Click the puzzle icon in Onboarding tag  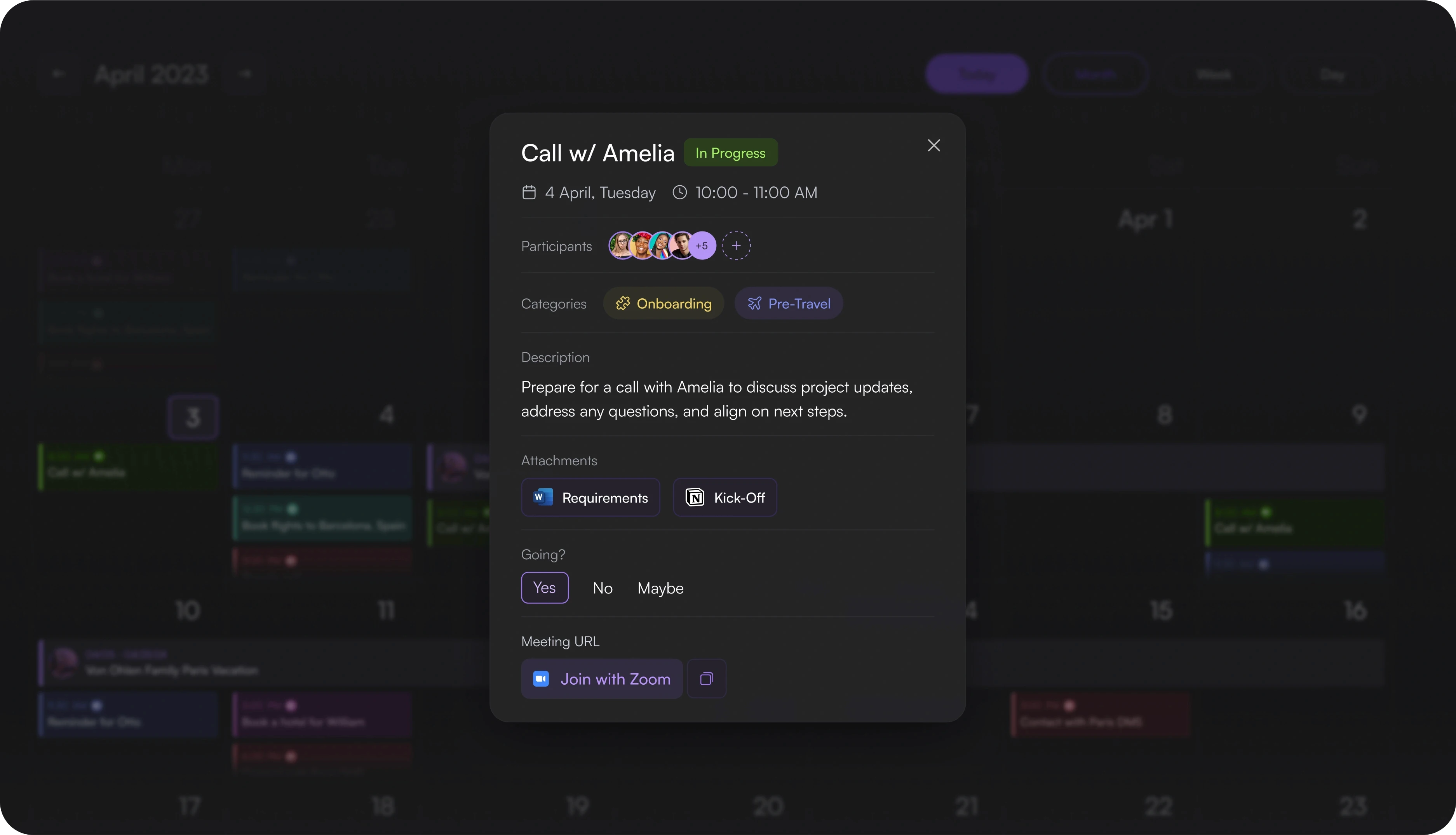pos(623,303)
